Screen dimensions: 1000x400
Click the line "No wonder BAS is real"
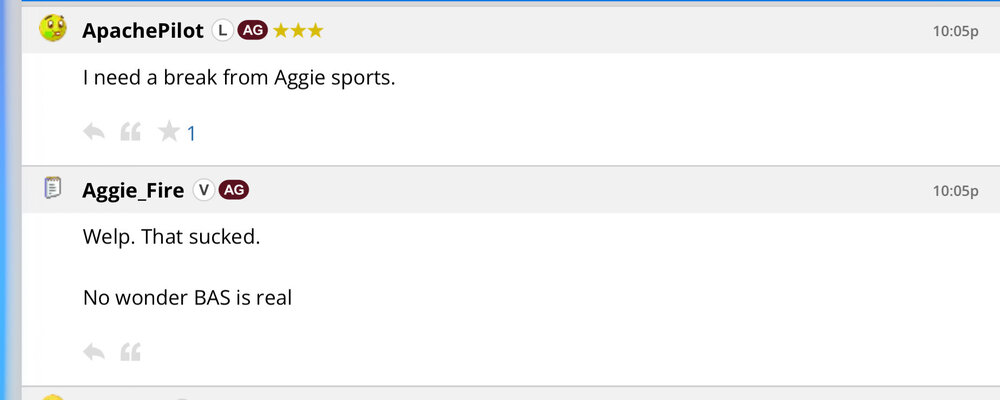(x=187, y=297)
